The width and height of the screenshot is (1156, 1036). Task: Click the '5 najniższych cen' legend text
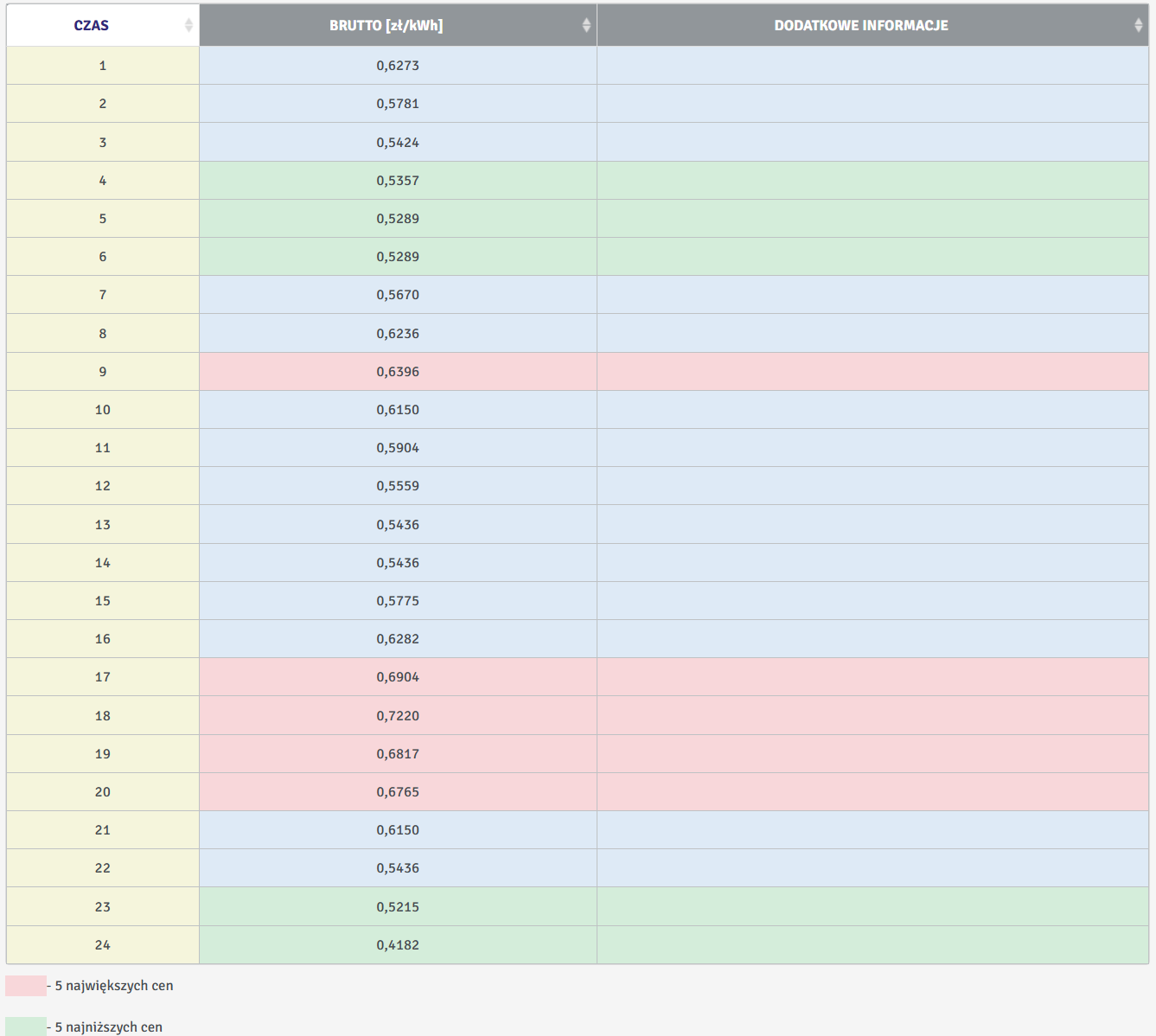[109, 1027]
